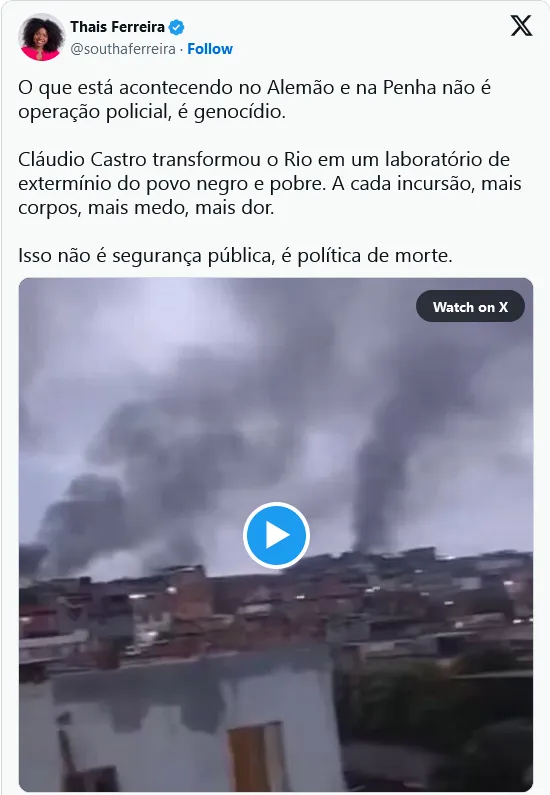Click the line about segurança pública
The image size is (550, 795).
click(x=235, y=255)
